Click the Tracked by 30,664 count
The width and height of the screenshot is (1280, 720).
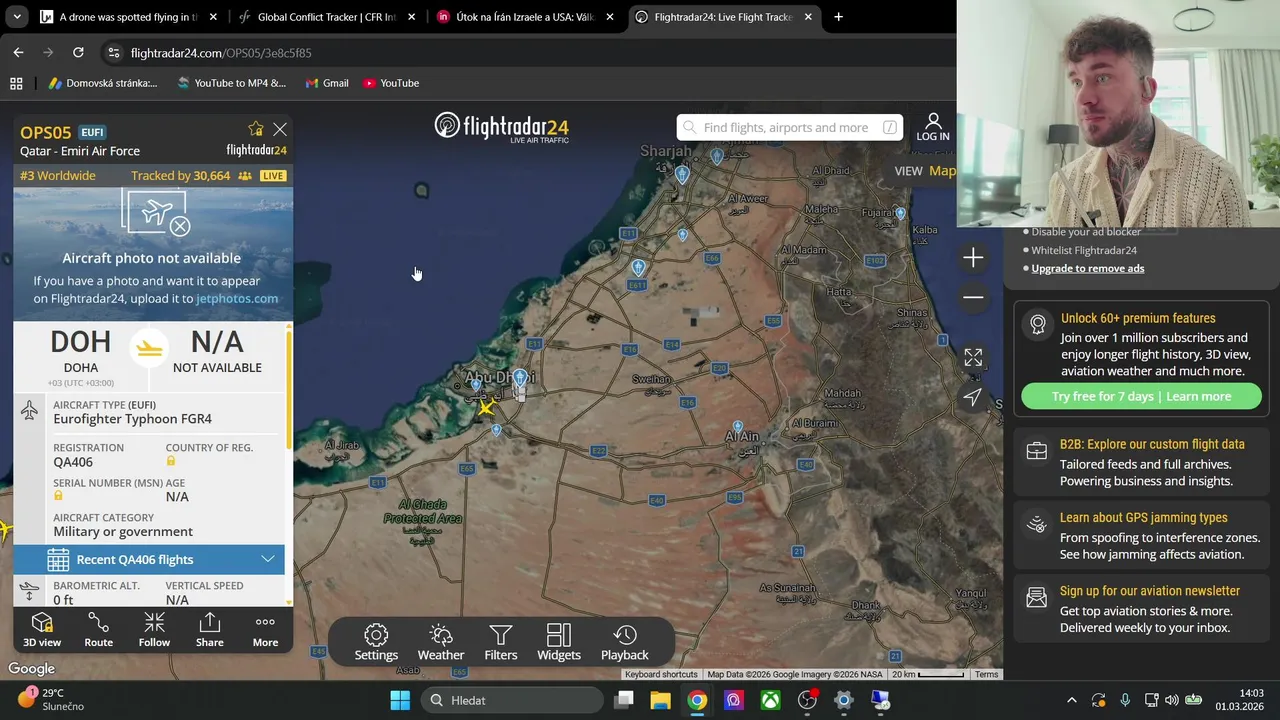tap(181, 175)
